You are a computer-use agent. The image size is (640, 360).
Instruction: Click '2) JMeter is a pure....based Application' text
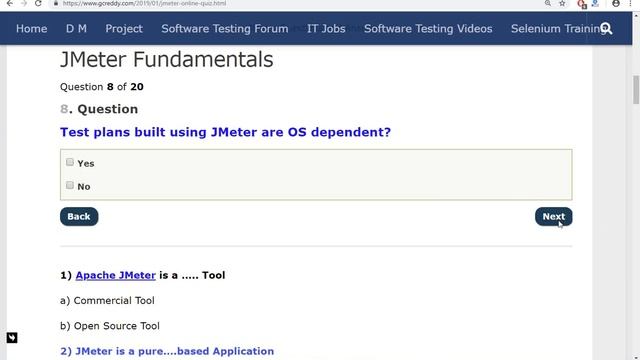tap(167, 351)
